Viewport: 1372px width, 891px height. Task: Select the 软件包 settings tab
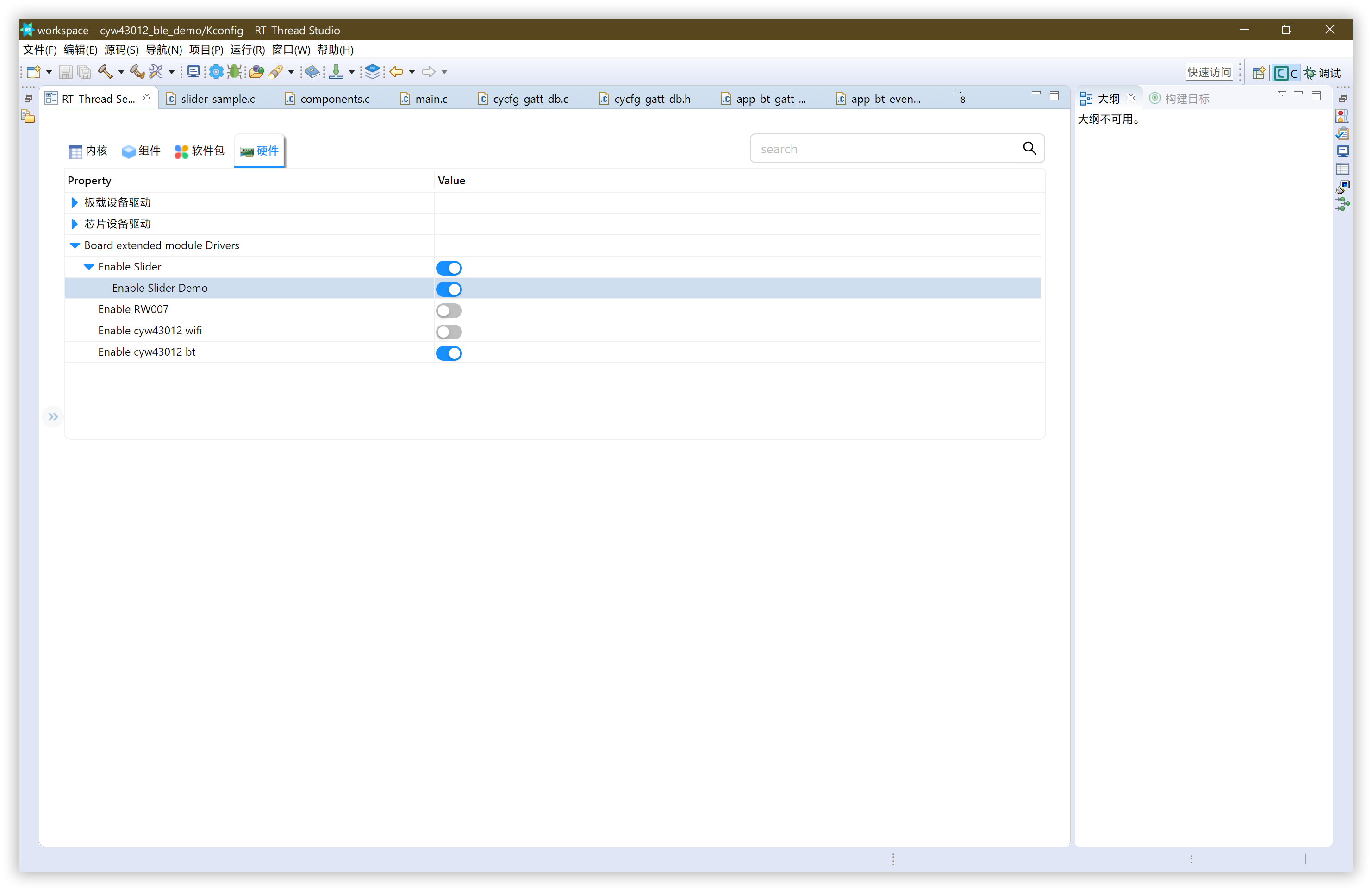pos(200,151)
